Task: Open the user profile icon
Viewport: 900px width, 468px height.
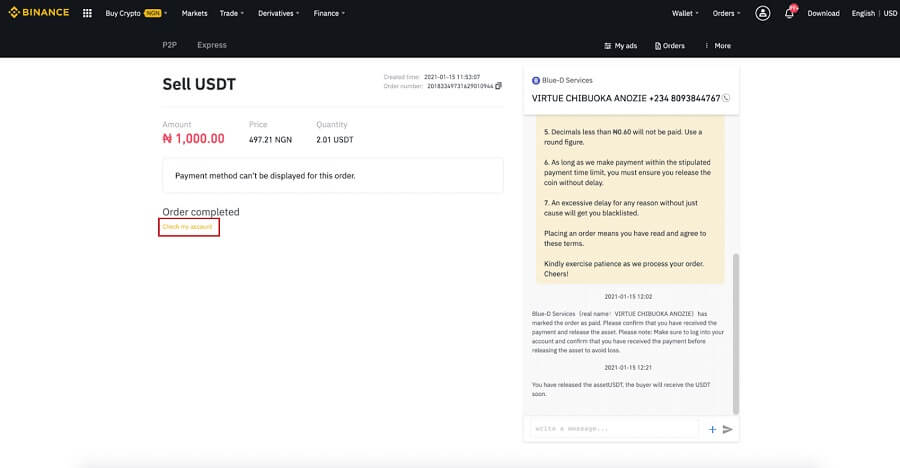Action: point(762,13)
